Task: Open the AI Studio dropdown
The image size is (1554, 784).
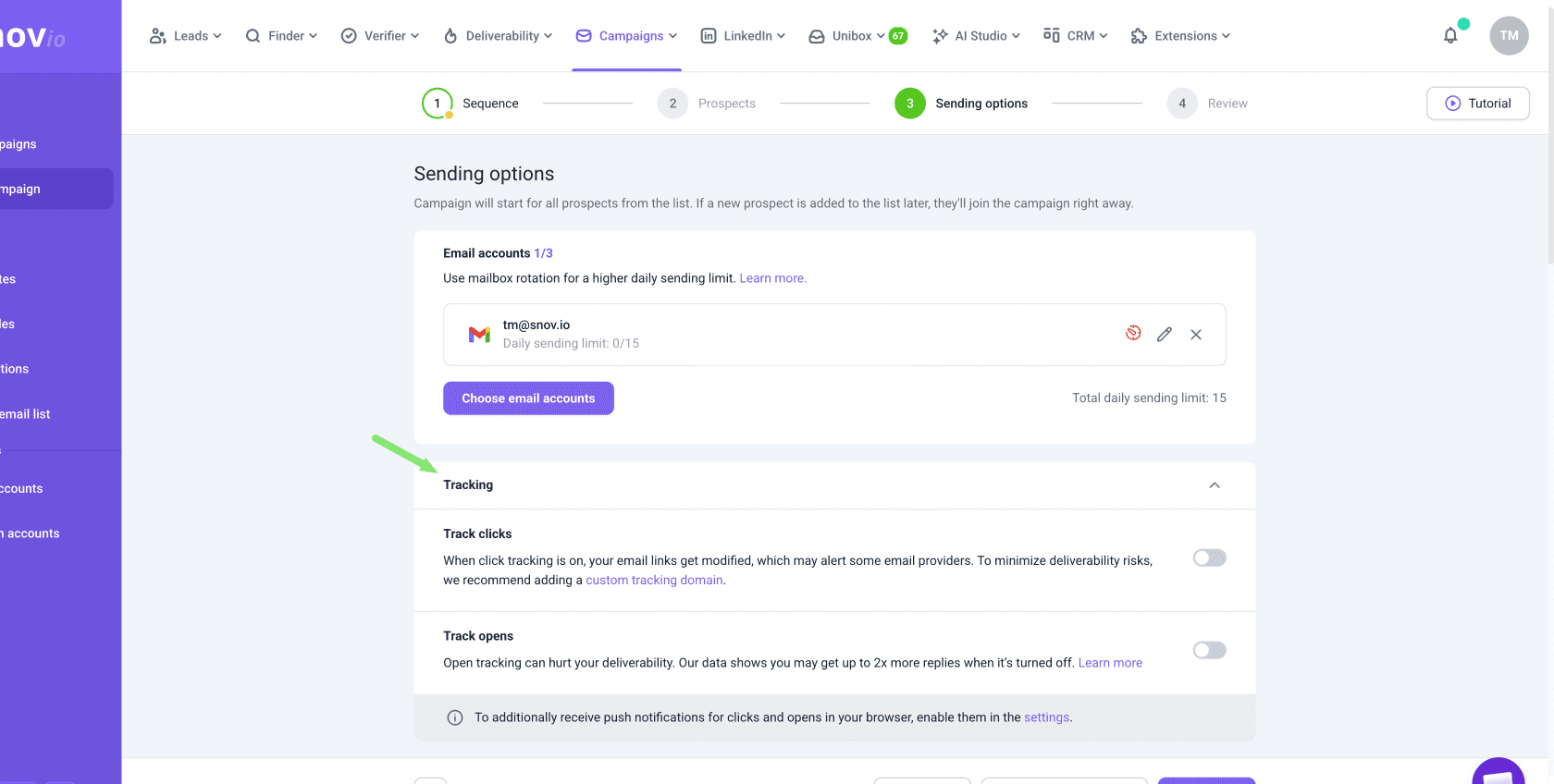Action: click(977, 36)
